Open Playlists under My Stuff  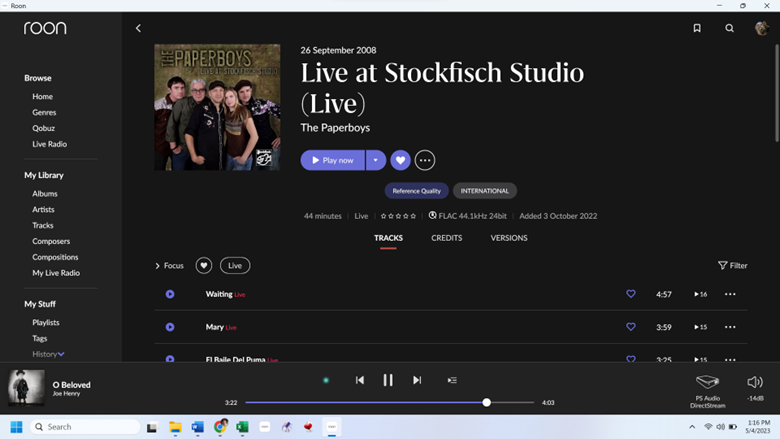click(46, 323)
